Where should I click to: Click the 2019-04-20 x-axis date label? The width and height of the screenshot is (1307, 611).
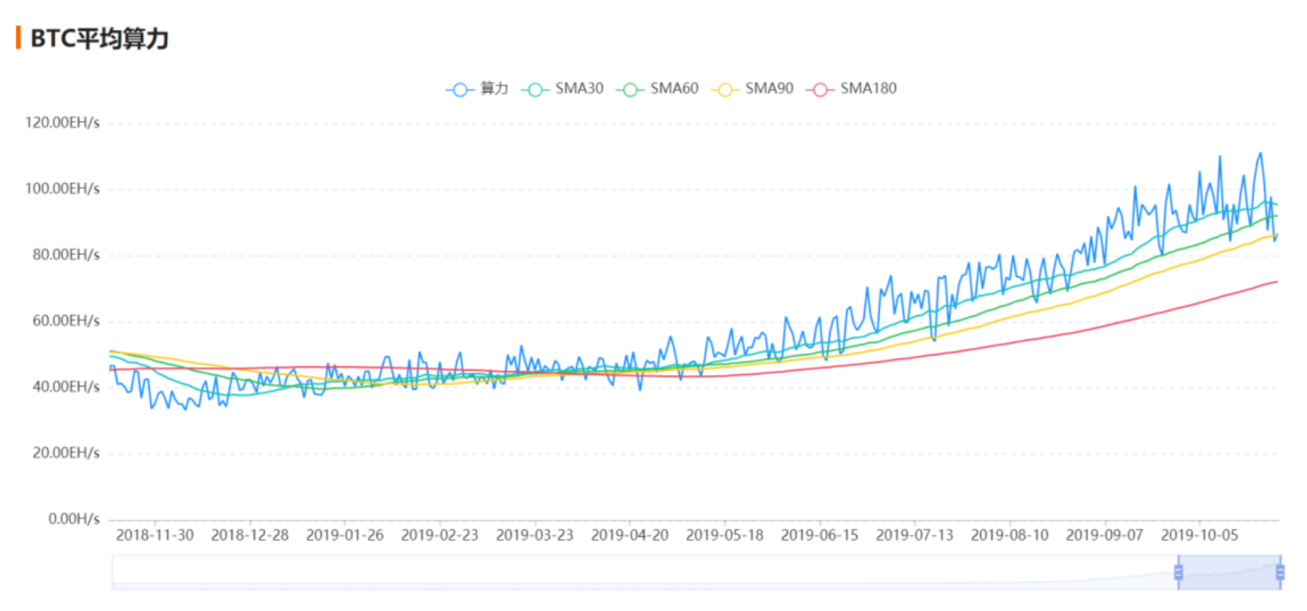(630, 535)
